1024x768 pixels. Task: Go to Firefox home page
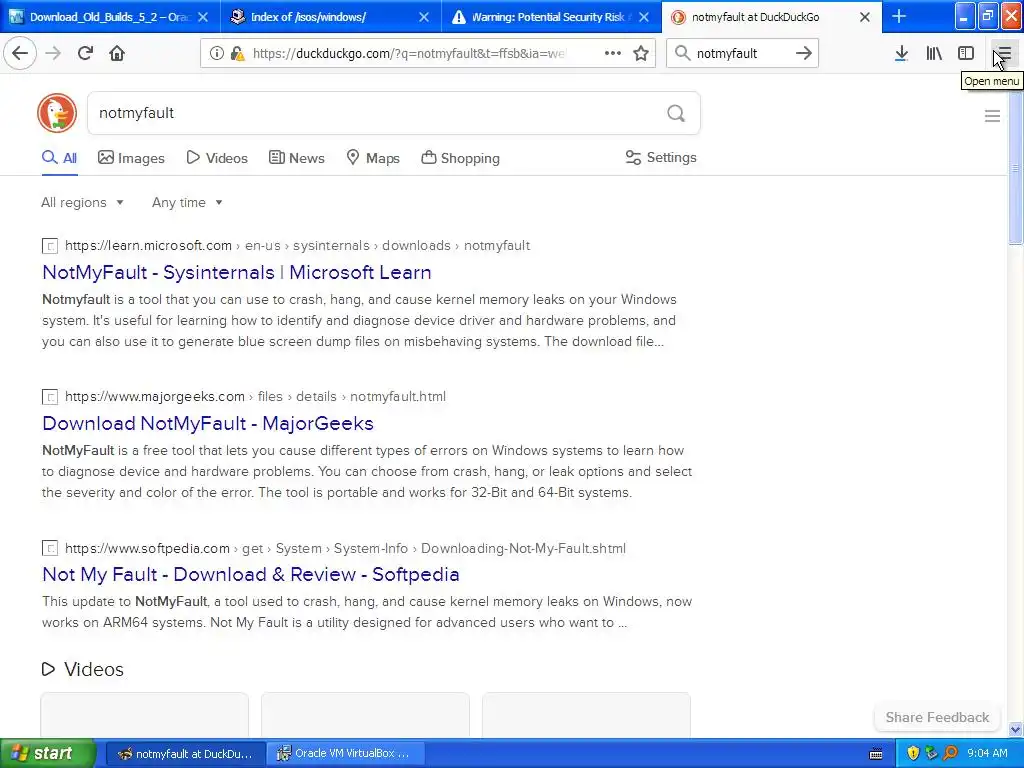(117, 53)
